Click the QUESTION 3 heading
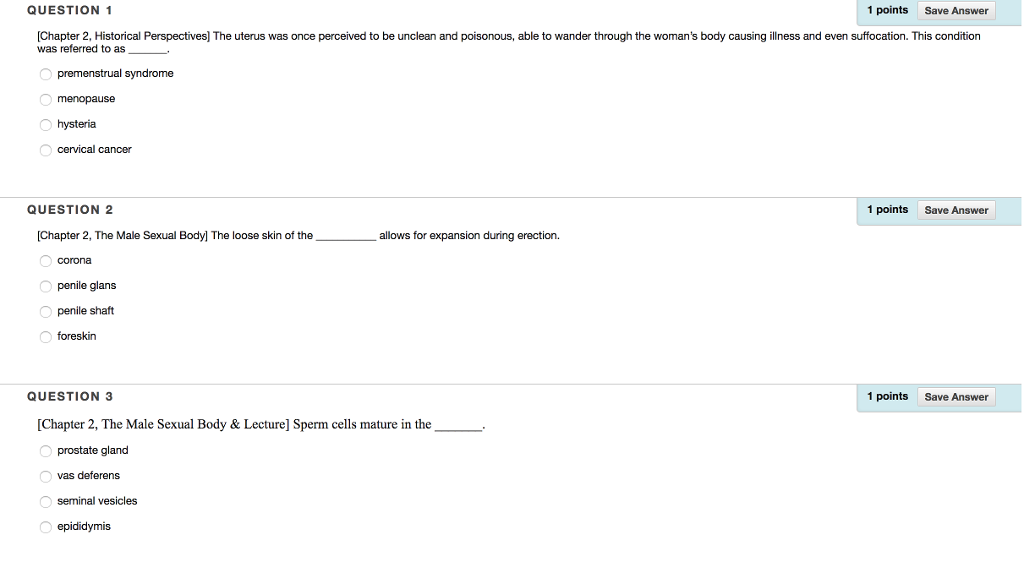The height and width of the screenshot is (573, 1024). (70, 397)
